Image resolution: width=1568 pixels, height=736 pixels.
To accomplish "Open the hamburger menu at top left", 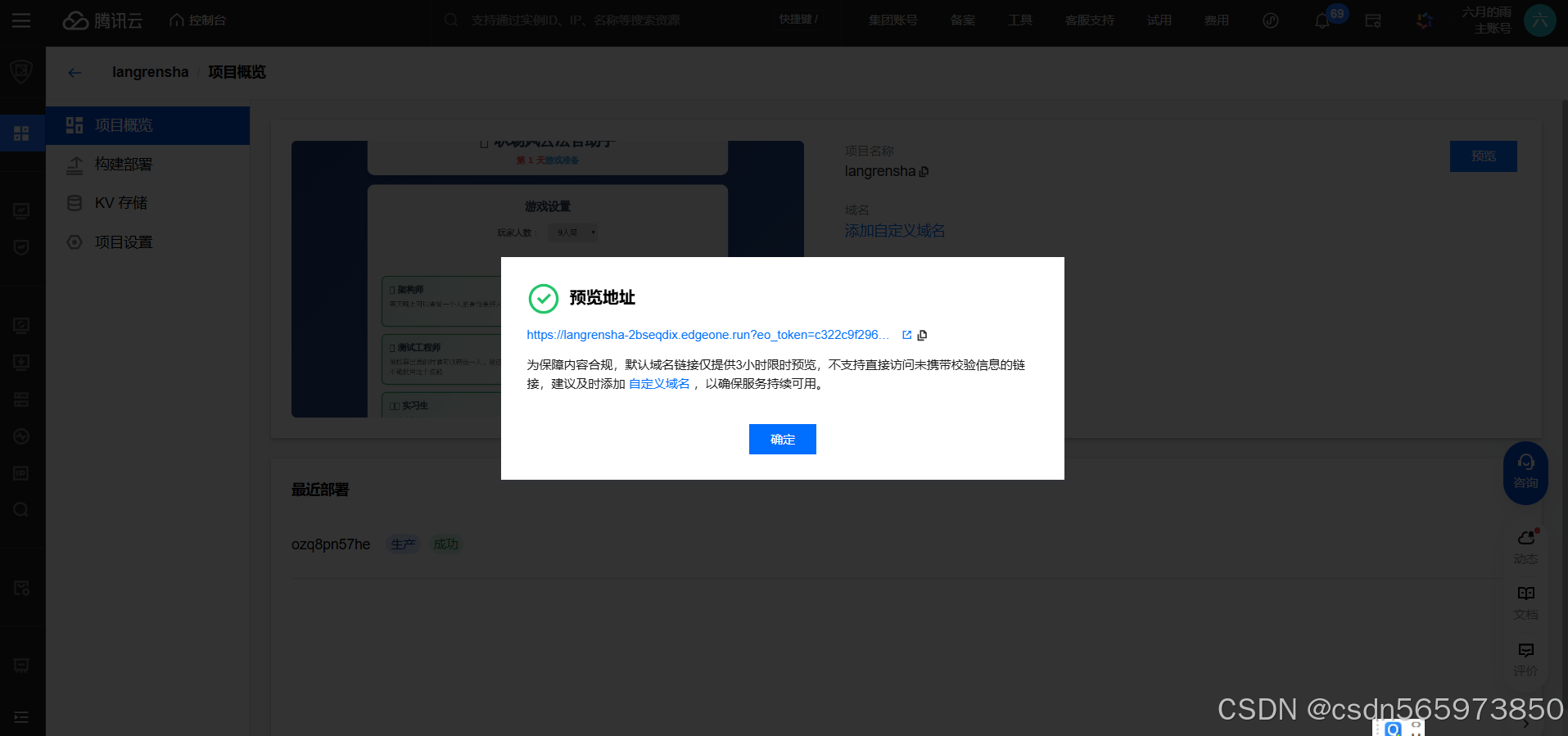I will coord(21,20).
